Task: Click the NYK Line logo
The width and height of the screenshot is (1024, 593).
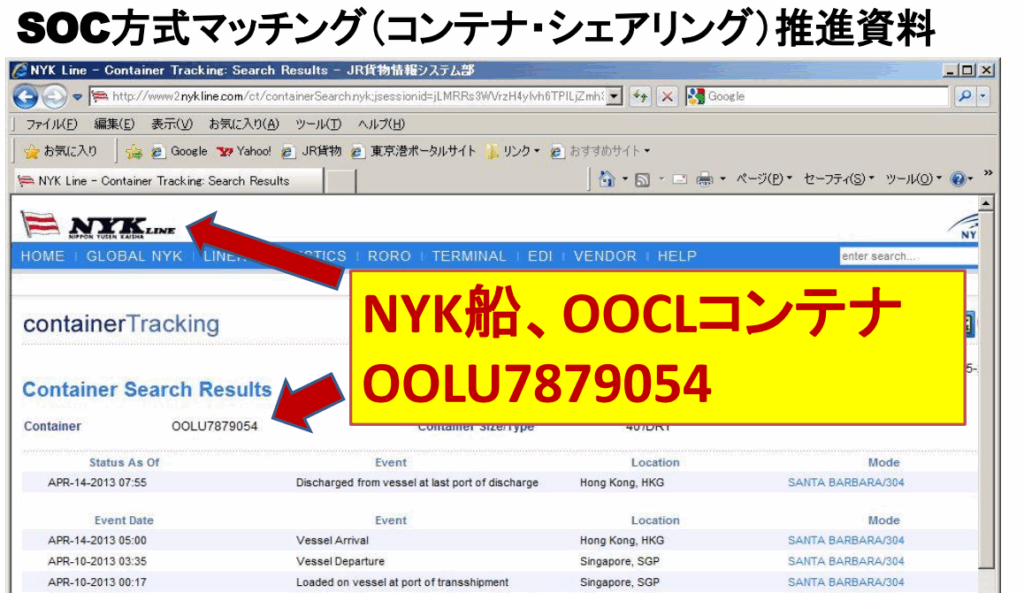Action: [98, 225]
